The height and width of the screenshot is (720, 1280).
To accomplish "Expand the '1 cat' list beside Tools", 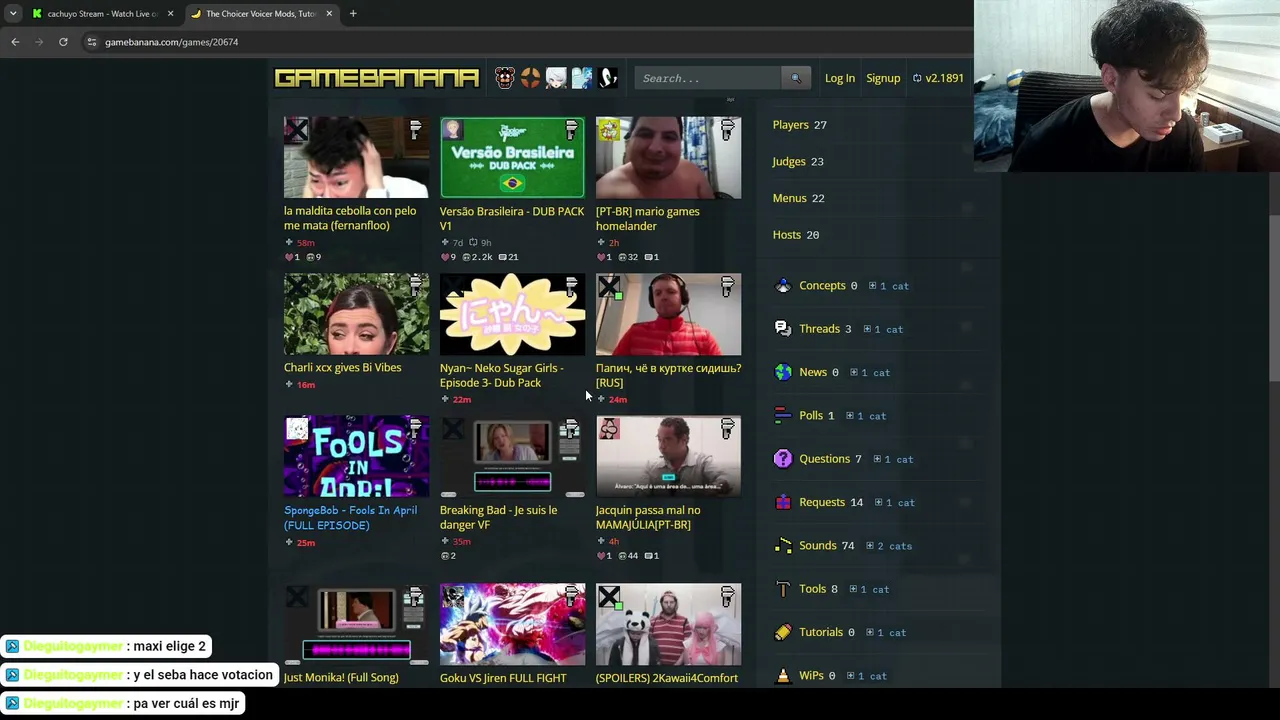I will pos(868,589).
